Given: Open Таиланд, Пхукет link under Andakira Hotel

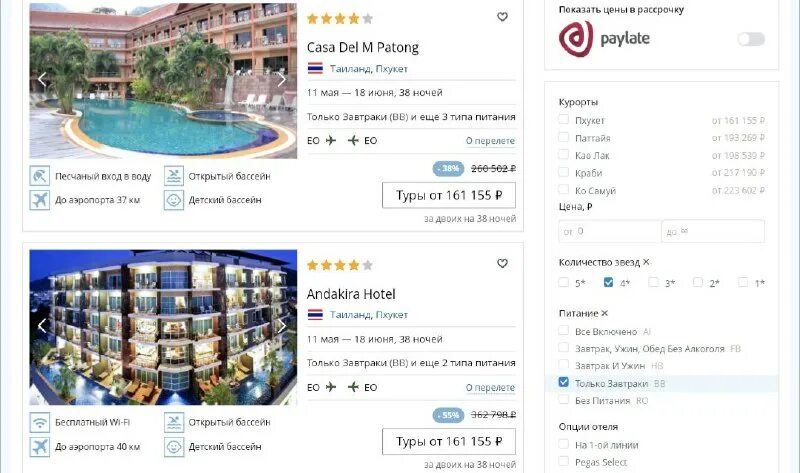Looking at the screenshot, I should [x=368, y=315].
